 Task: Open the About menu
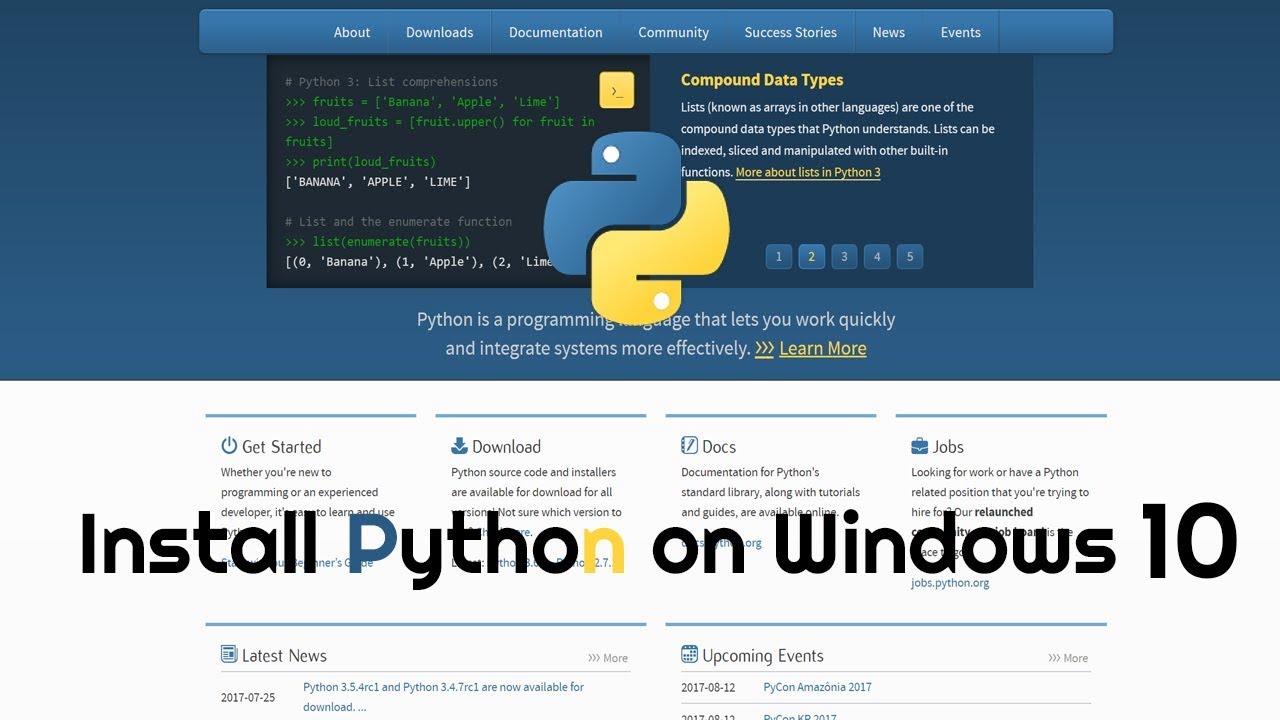coord(352,32)
